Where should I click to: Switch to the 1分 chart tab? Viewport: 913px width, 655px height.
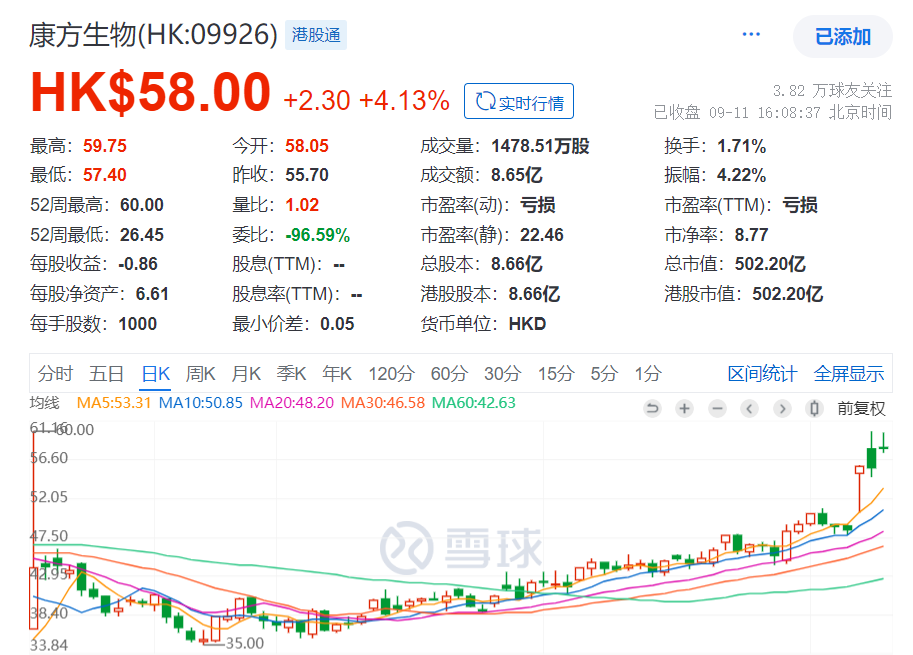(x=647, y=374)
